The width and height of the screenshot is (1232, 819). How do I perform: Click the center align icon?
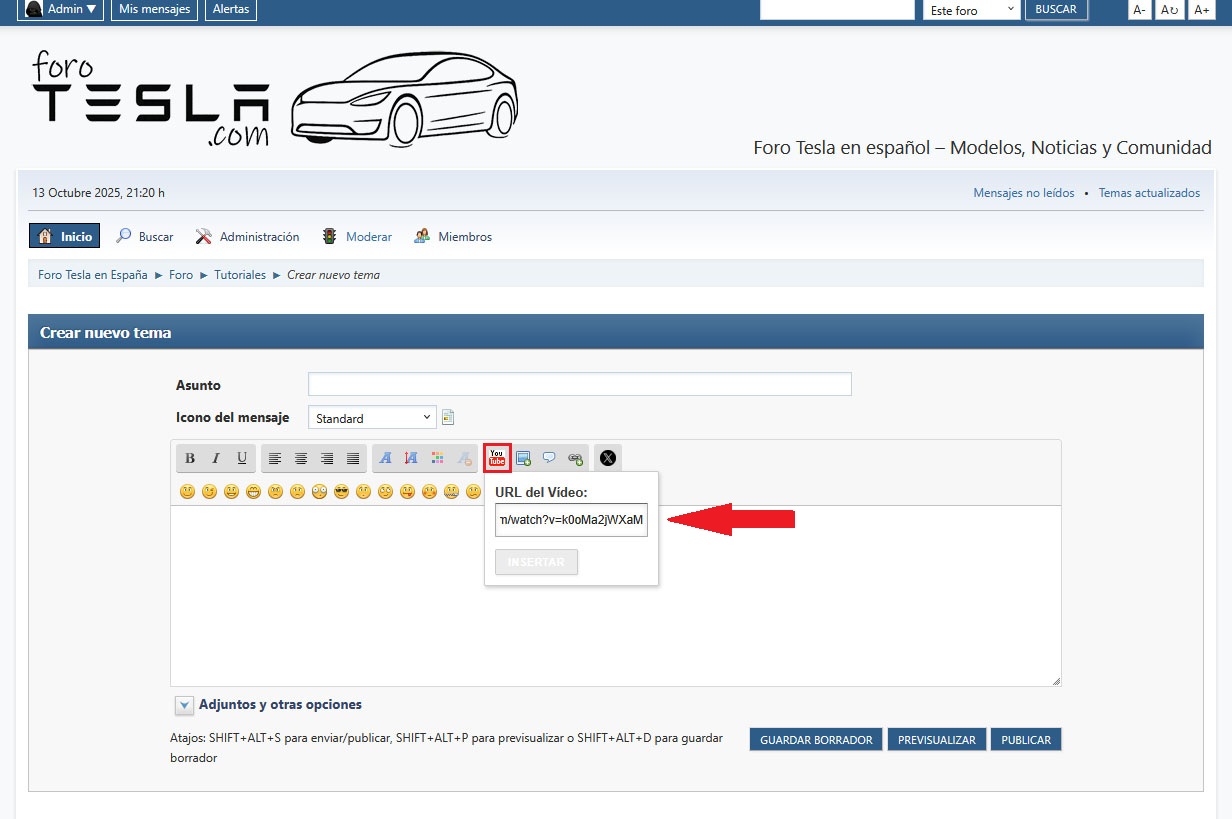301,458
